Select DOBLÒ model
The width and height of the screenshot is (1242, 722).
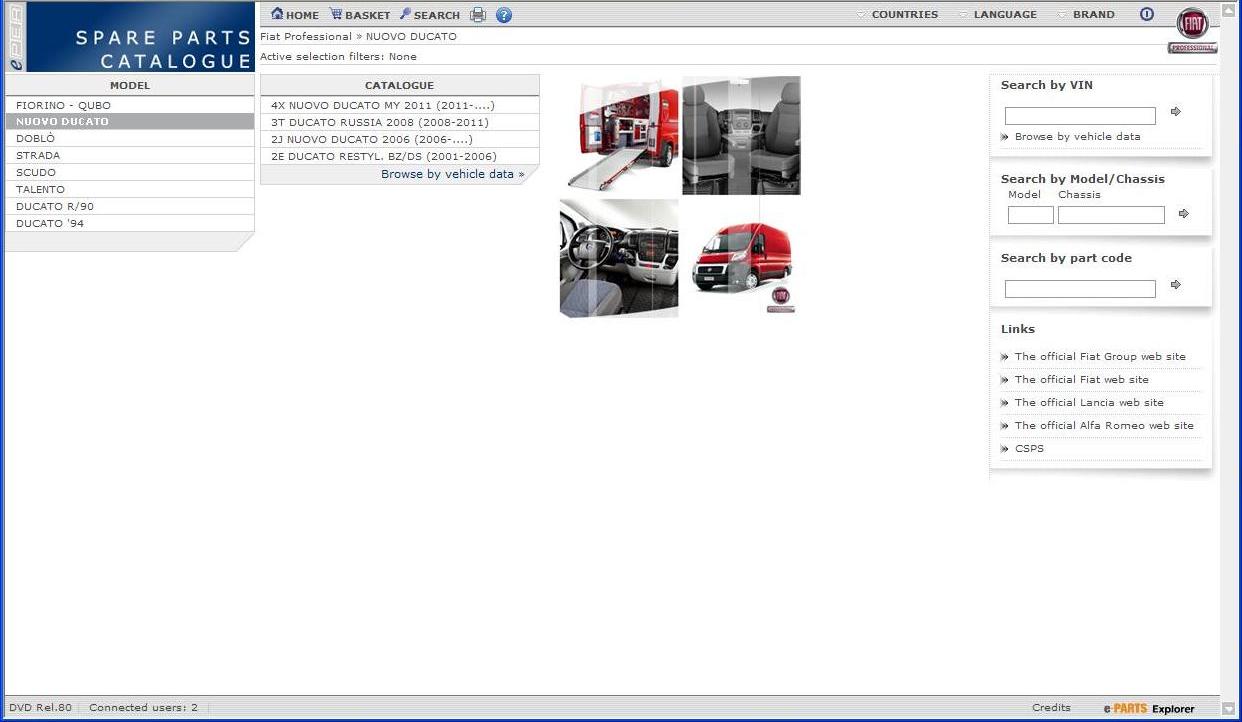pos(130,139)
